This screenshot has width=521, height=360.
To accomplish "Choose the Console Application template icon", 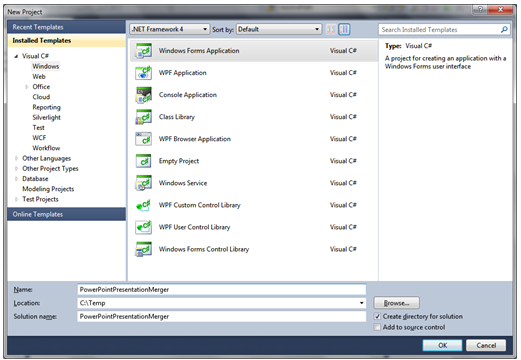I will tap(144, 95).
